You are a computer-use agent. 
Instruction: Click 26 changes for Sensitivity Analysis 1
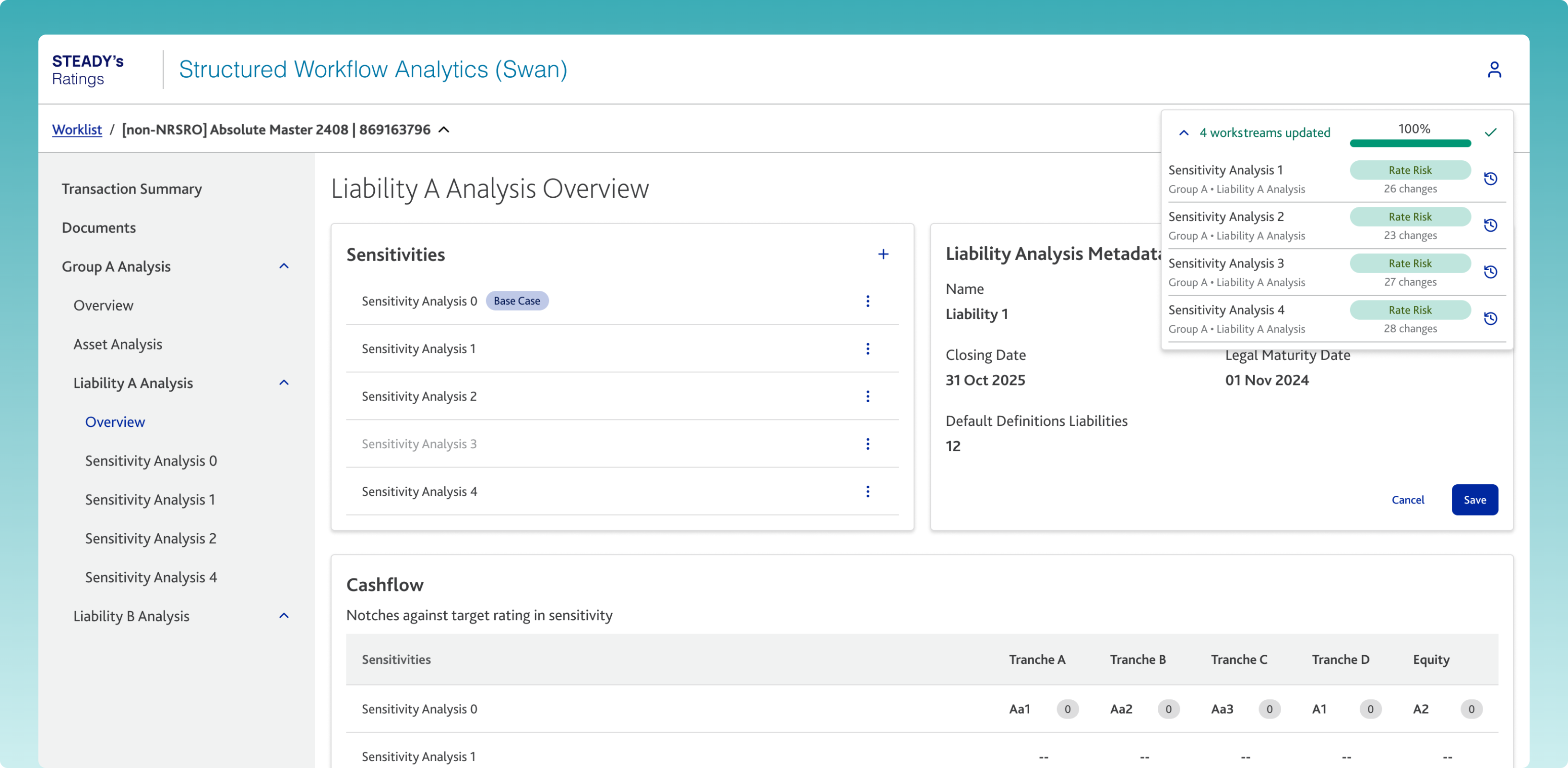click(1410, 189)
